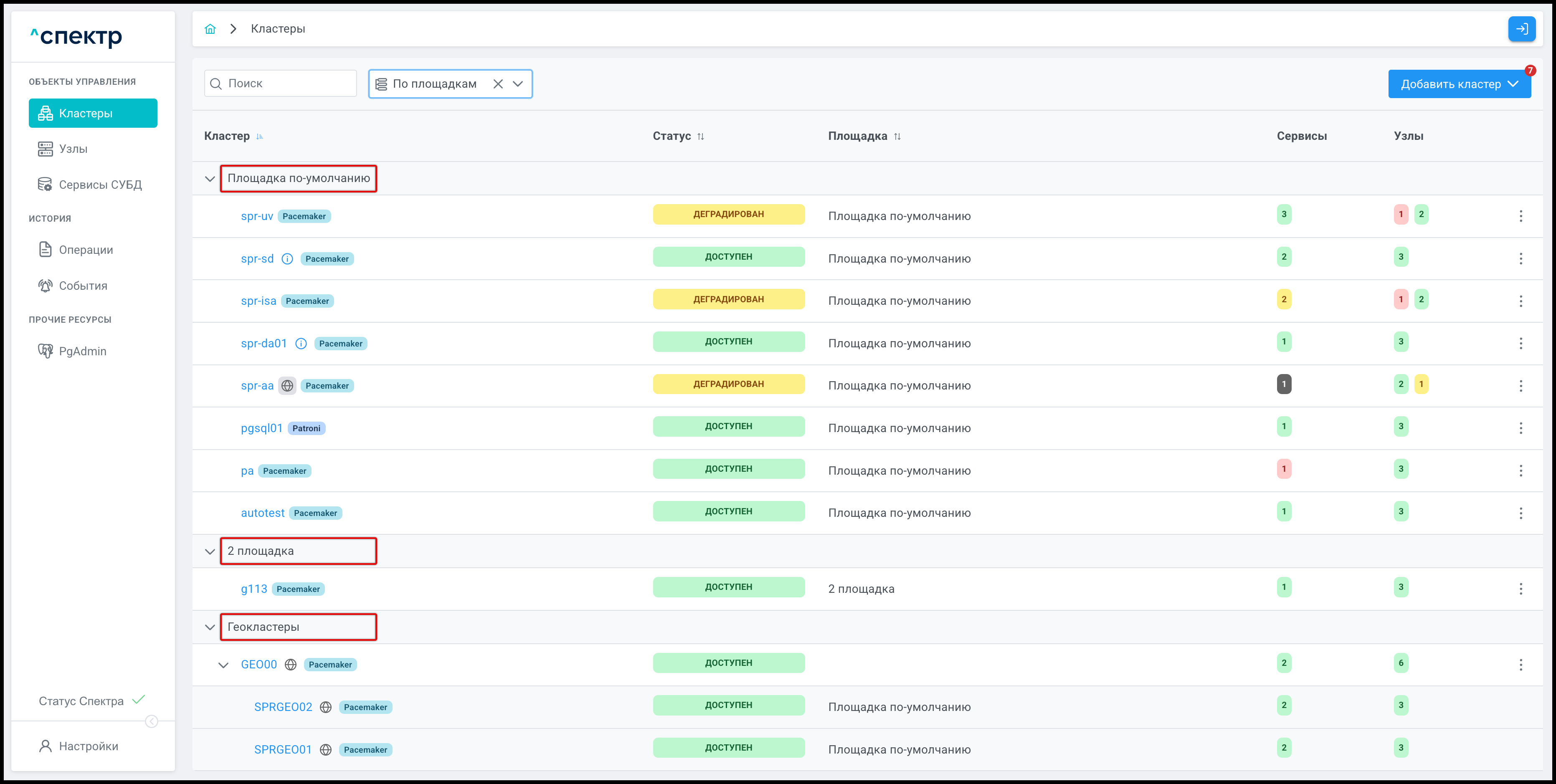Clear the 'По площадкам' grouping filter
The height and width of the screenshot is (784, 1556).
click(498, 84)
